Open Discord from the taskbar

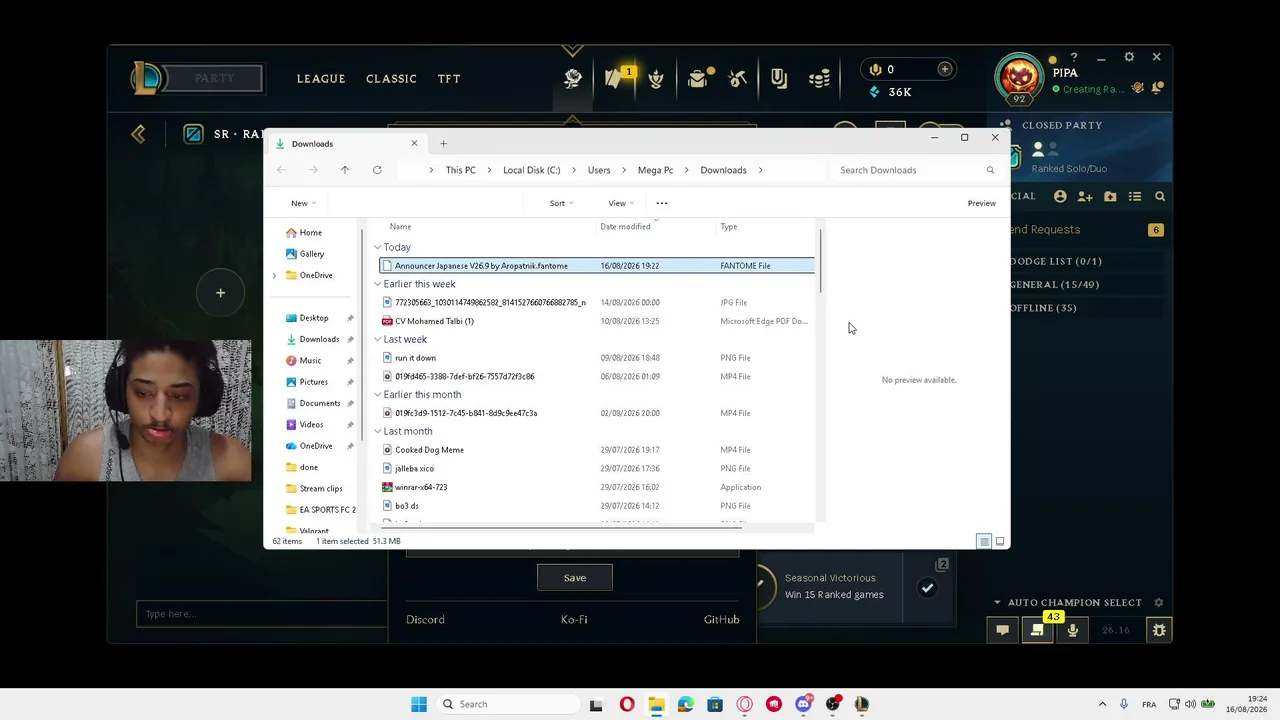coord(803,704)
